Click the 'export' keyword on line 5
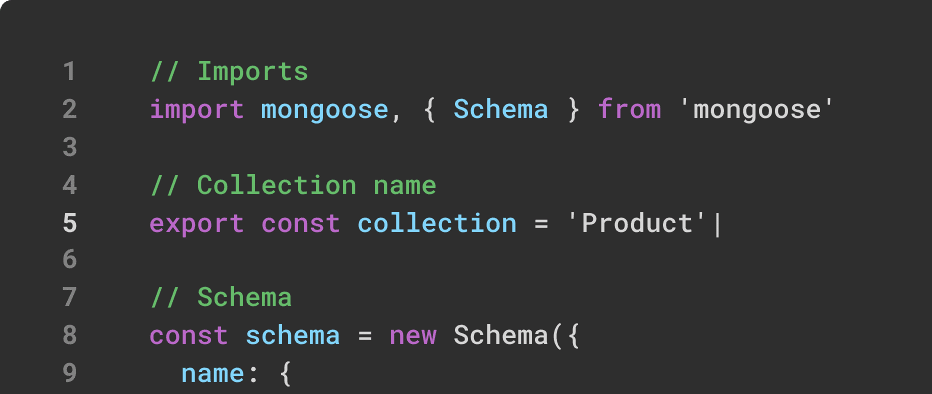The width and height of the screenshot is (932, 394). 197,224
